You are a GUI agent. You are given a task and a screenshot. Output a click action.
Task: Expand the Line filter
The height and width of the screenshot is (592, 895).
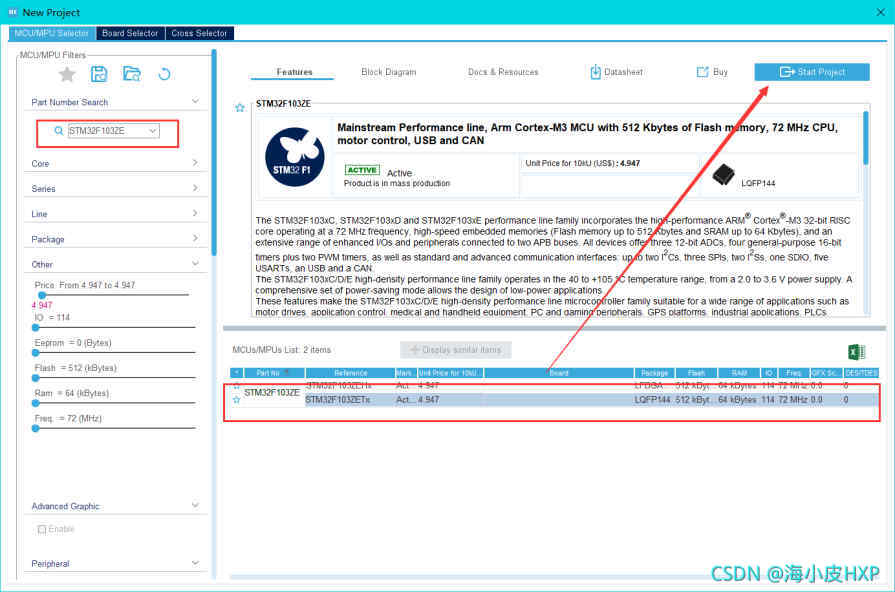[x=195, y=214]
